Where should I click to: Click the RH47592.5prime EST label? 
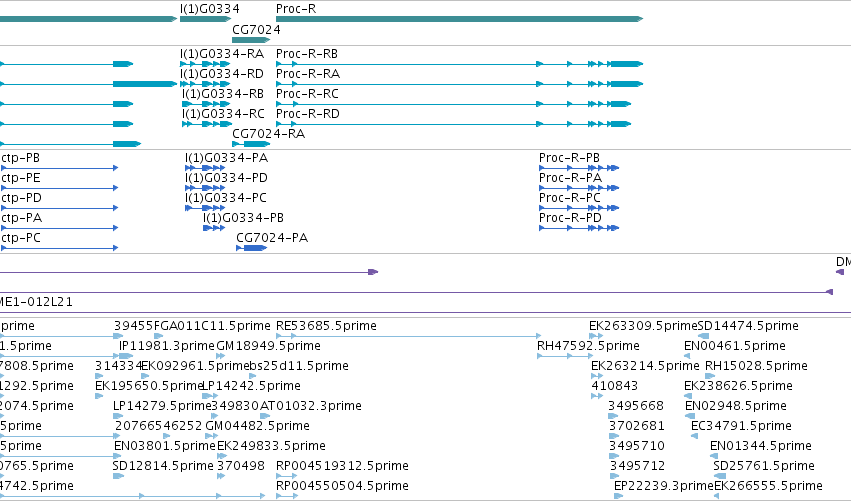pos(588,346)
